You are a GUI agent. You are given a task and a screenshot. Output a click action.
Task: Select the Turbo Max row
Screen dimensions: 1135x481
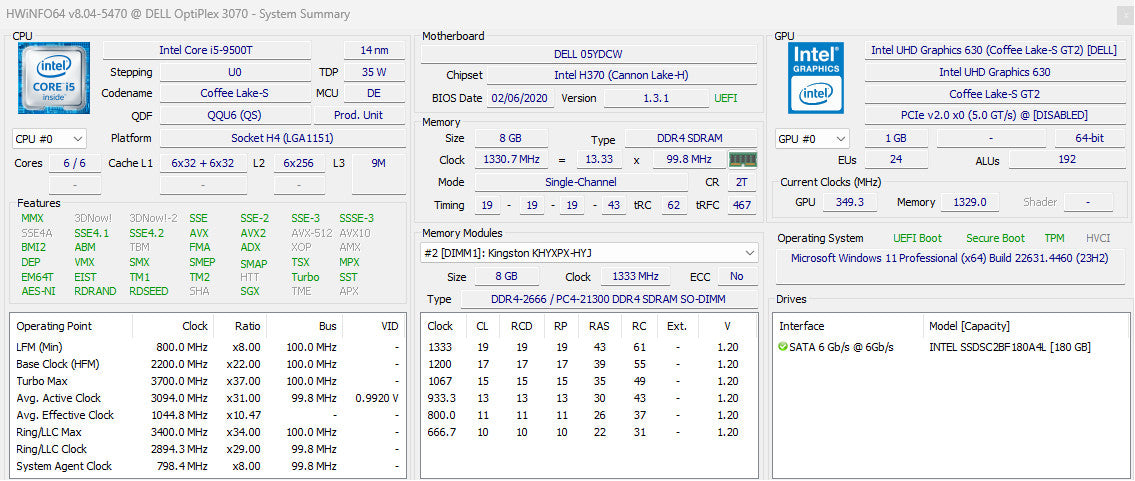coord(208,380)
